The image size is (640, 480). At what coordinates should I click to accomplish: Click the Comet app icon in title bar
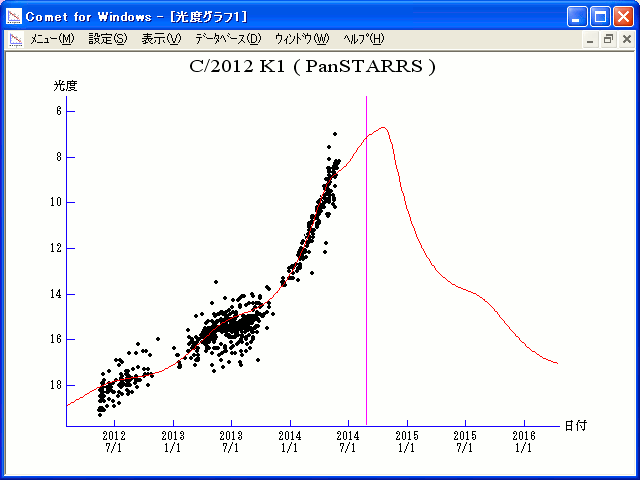pyautogui.click(x=14, y=17)
